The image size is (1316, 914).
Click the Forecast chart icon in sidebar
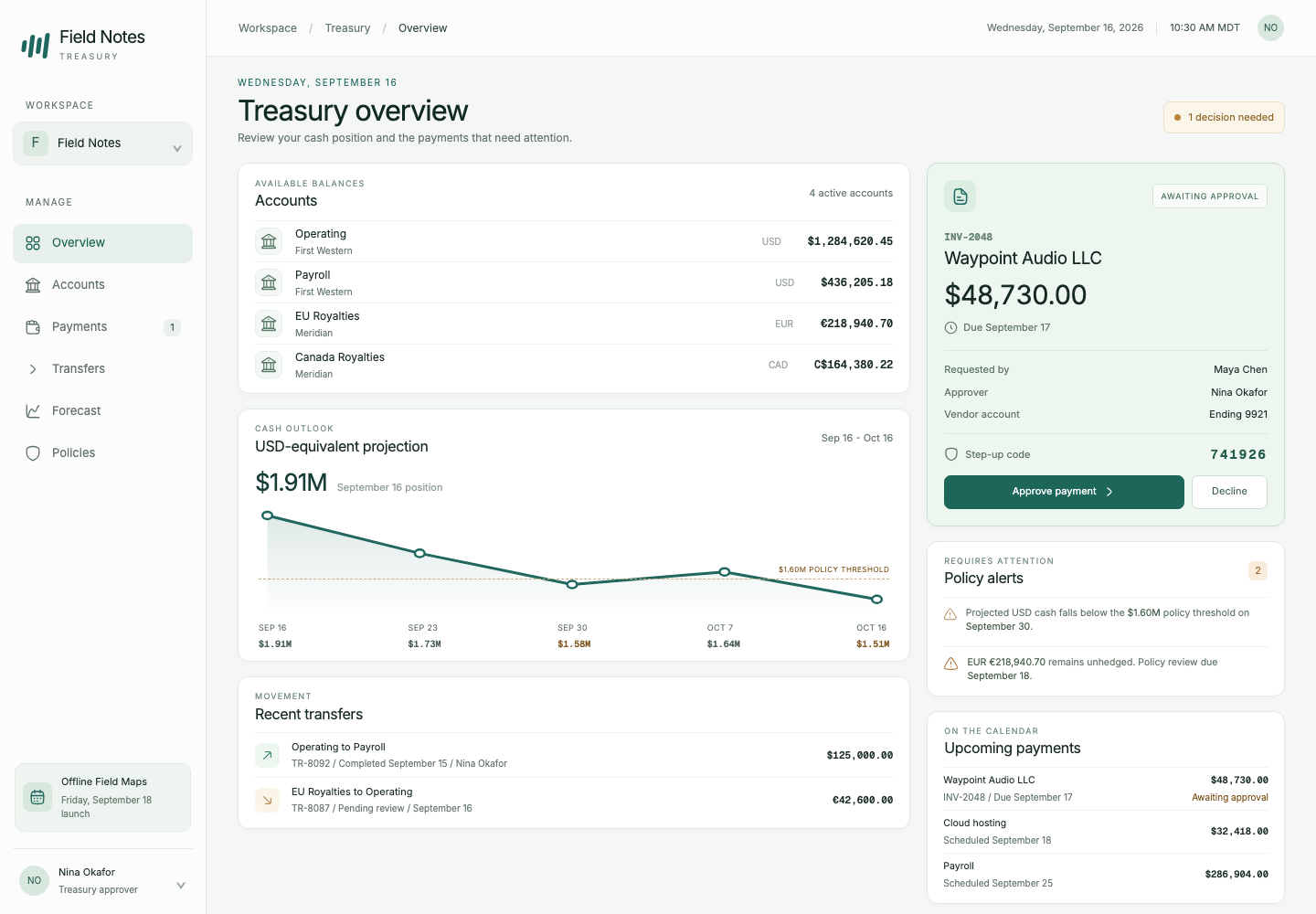(x=33, y=411)
